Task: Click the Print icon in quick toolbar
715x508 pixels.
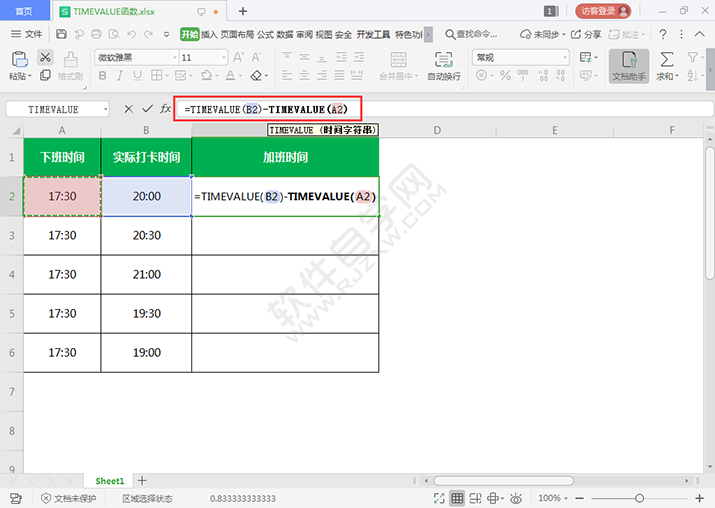Action: point(96,34)
